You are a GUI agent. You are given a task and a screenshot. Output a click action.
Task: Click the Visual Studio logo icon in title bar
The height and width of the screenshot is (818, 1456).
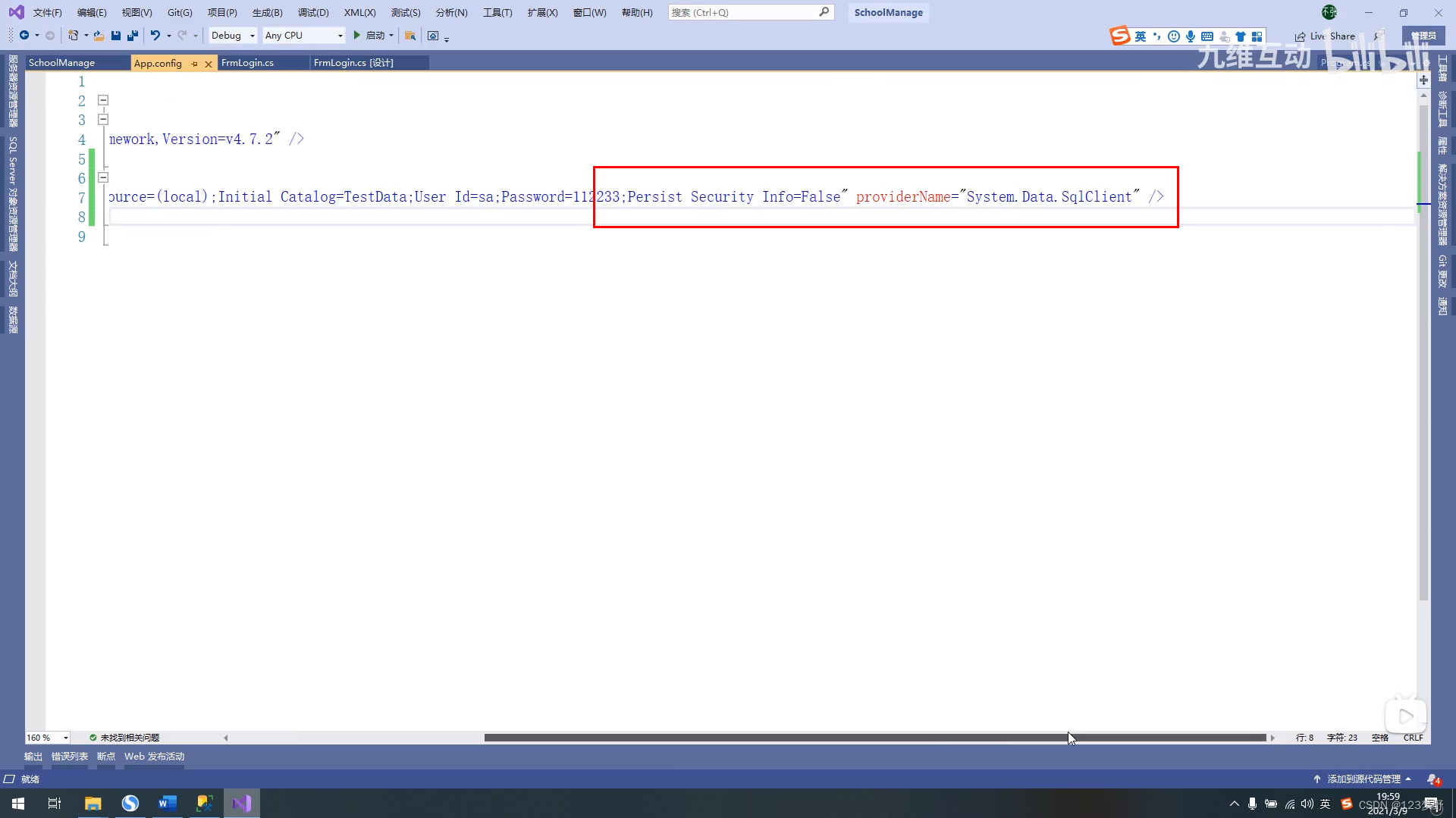(x=16, y=12)
